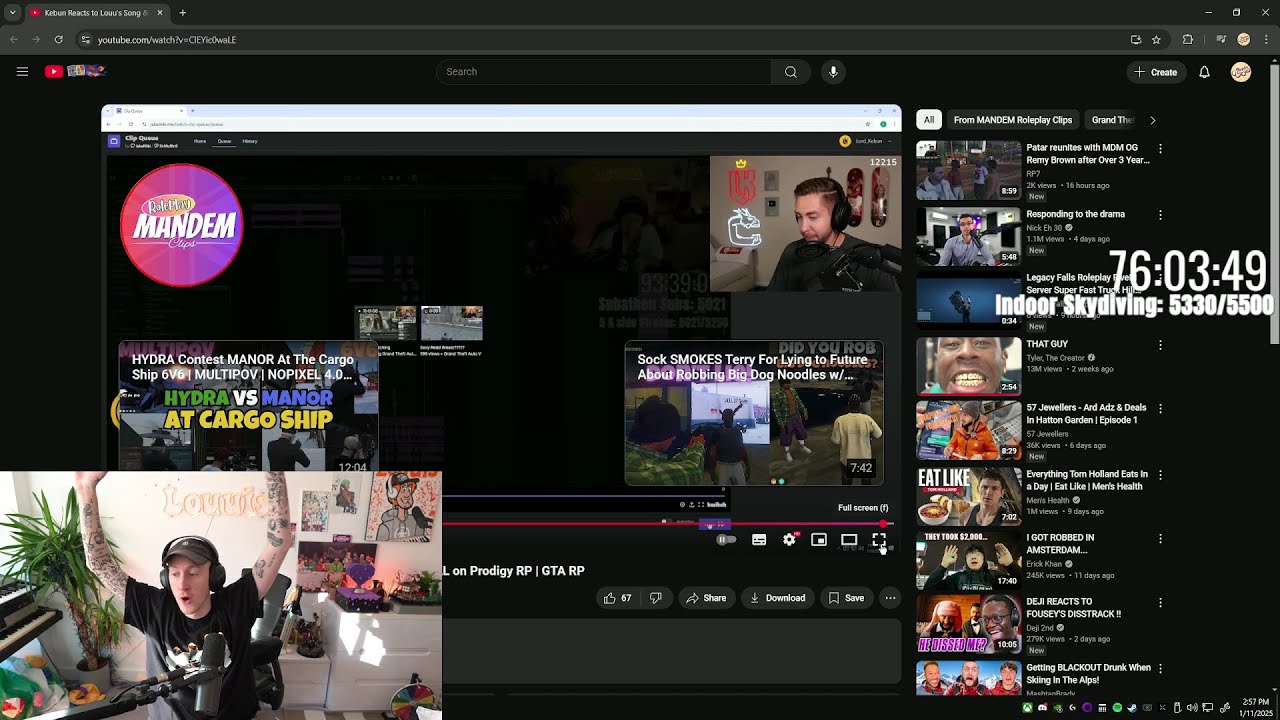
Task: Play Sock SMOKES Terry end-screen video
Action: pos(754,413)
